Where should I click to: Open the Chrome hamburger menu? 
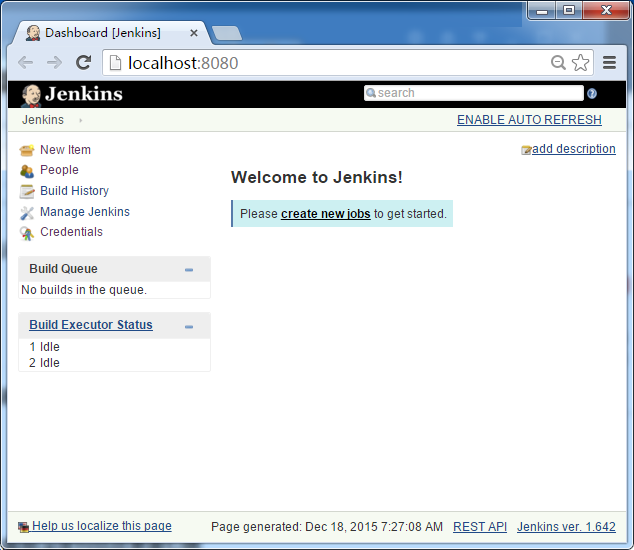tap(609, 63)
